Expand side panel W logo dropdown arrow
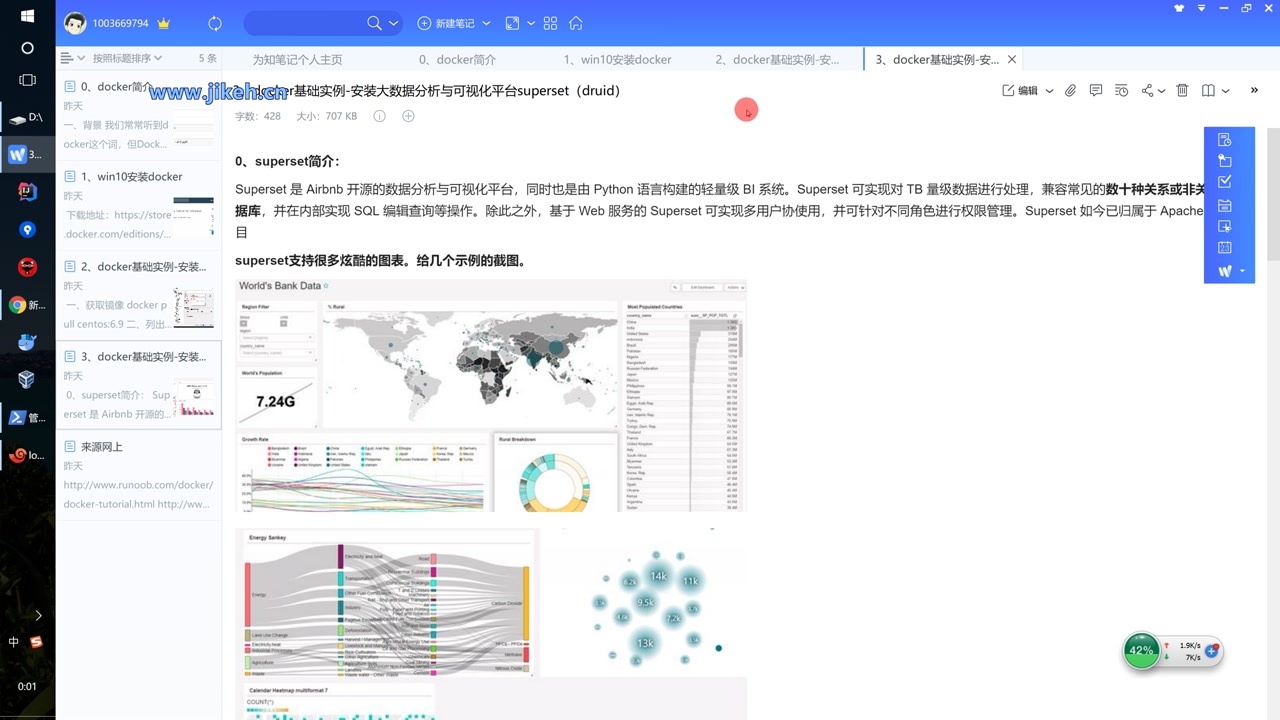 click(1242, 271)
